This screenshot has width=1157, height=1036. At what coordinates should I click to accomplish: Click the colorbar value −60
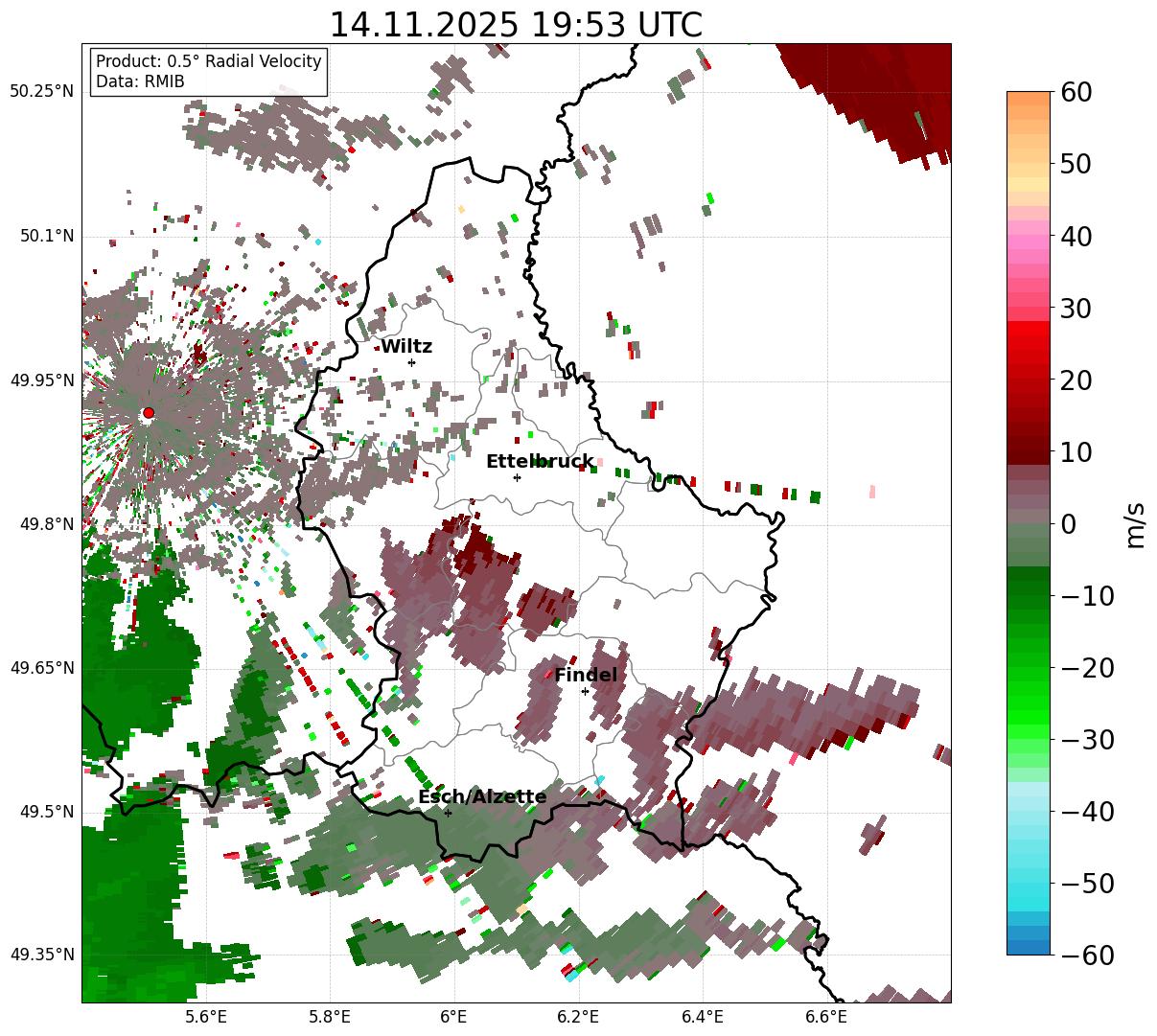point(1087,955)
